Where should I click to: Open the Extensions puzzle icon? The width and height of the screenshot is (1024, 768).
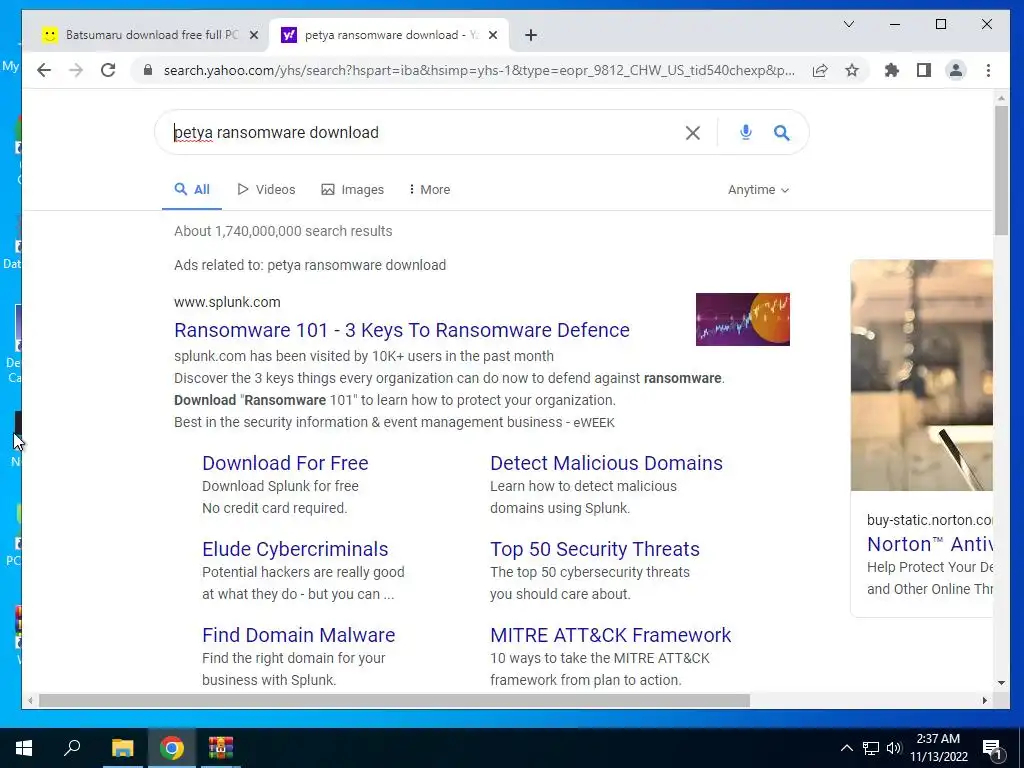tap(891, 70)
